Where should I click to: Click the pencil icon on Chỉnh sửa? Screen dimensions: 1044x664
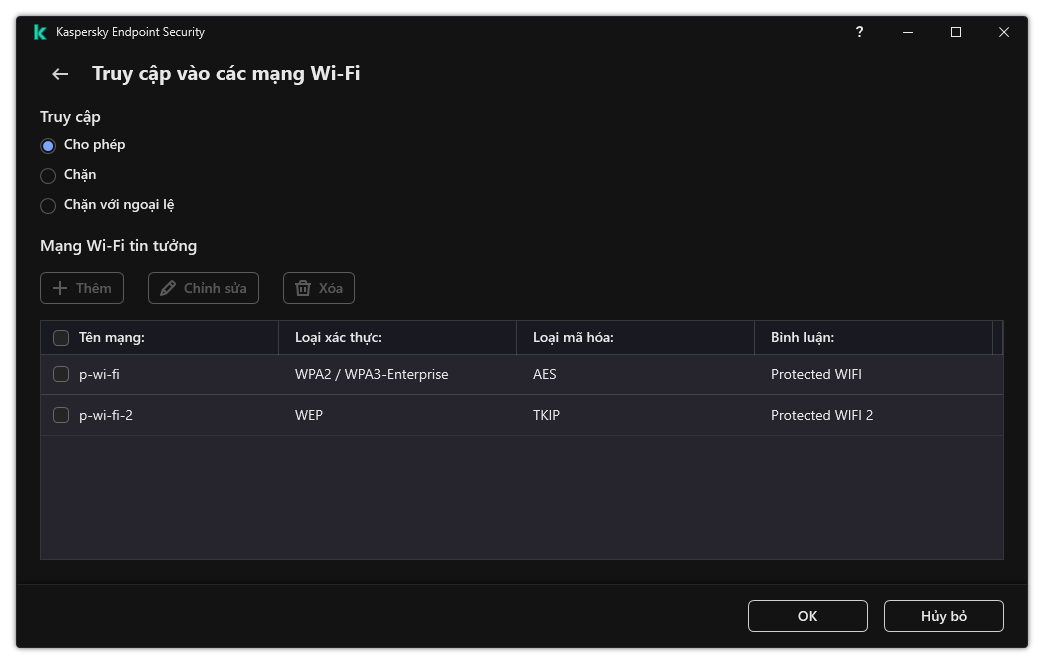pos(168,288)
